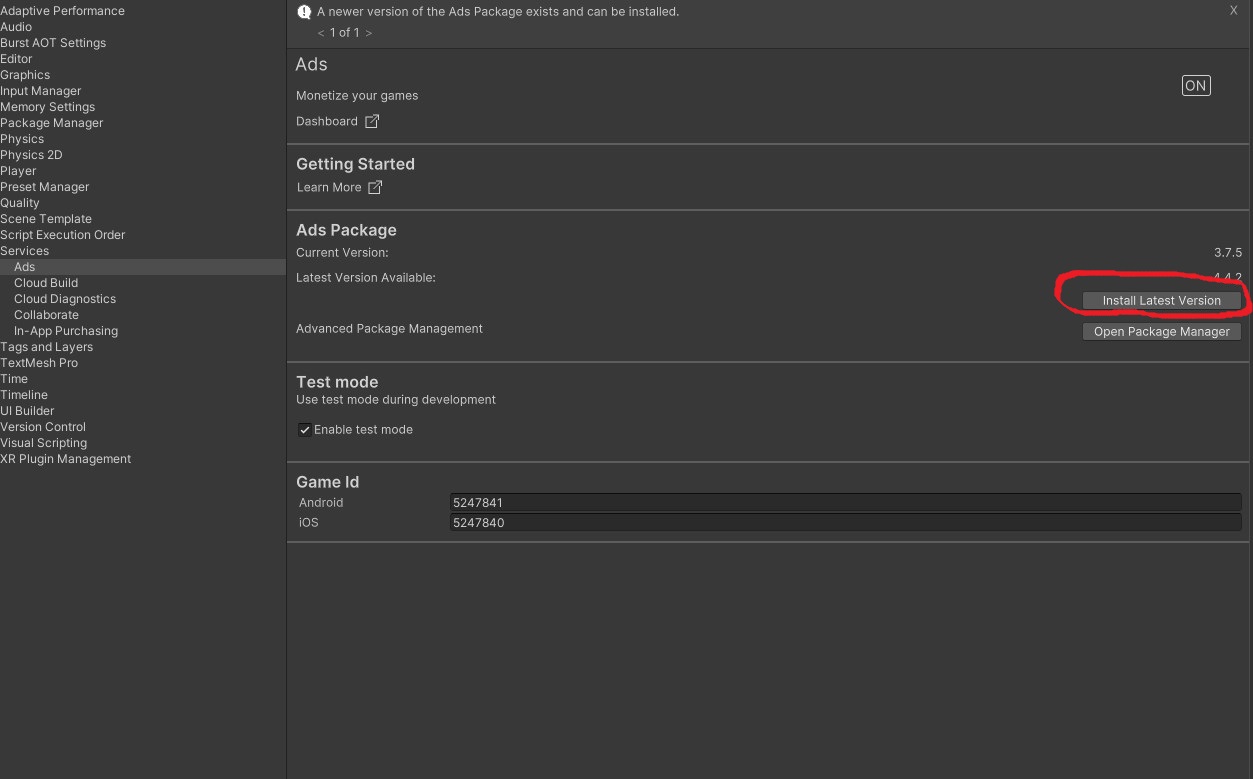1253x779 pixels.
Task: Open the Dashboard external link icon
Action: 372,121
